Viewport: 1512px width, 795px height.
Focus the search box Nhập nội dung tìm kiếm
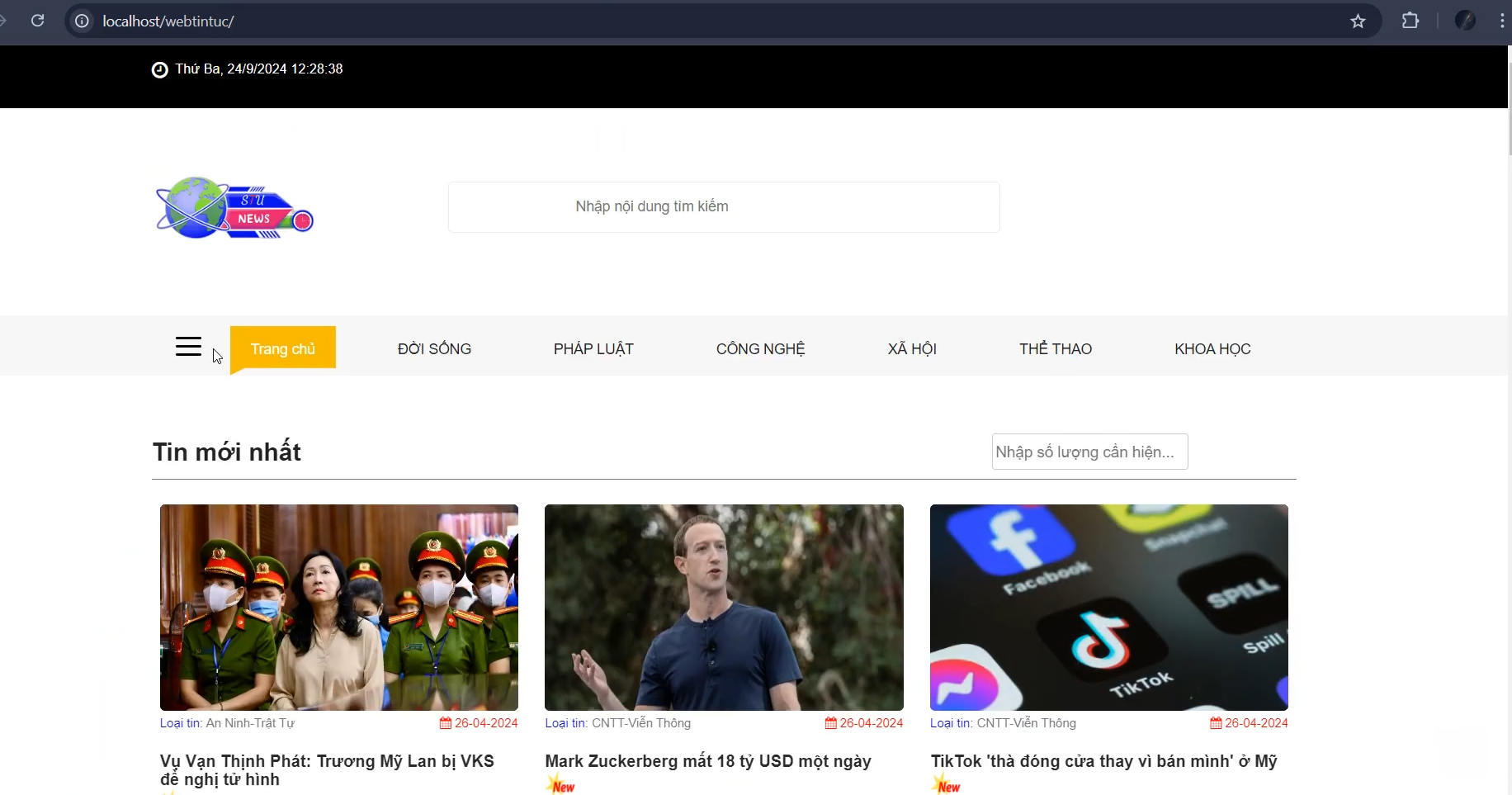tap(724, 207)
